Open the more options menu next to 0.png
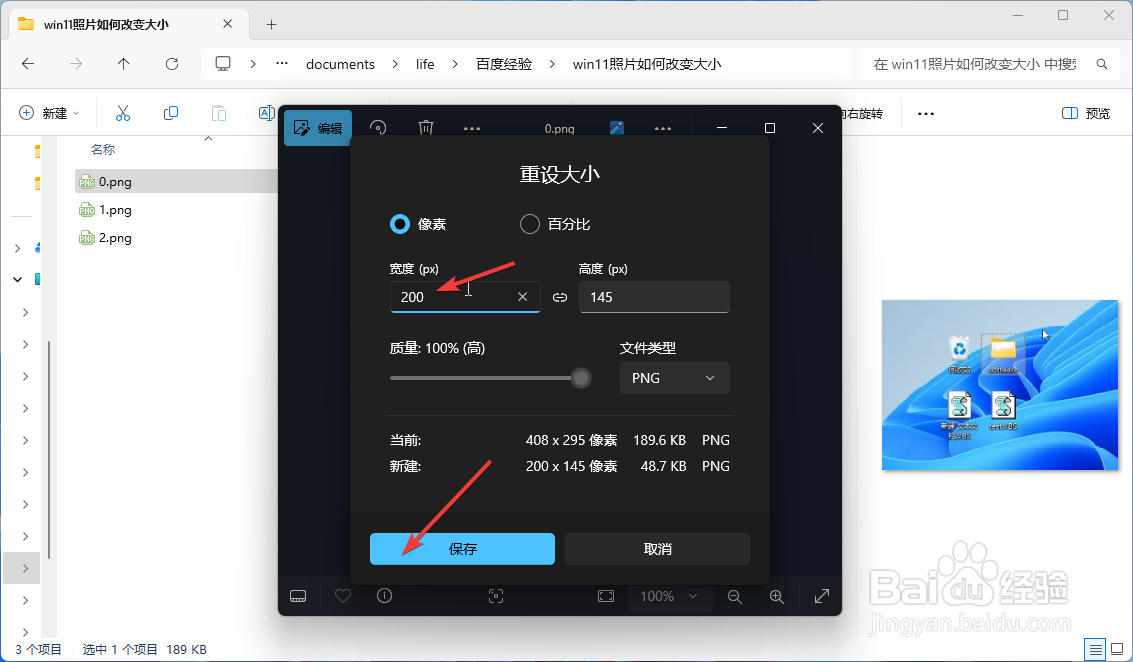This screenshot has height=662, width=1133. 471,127
